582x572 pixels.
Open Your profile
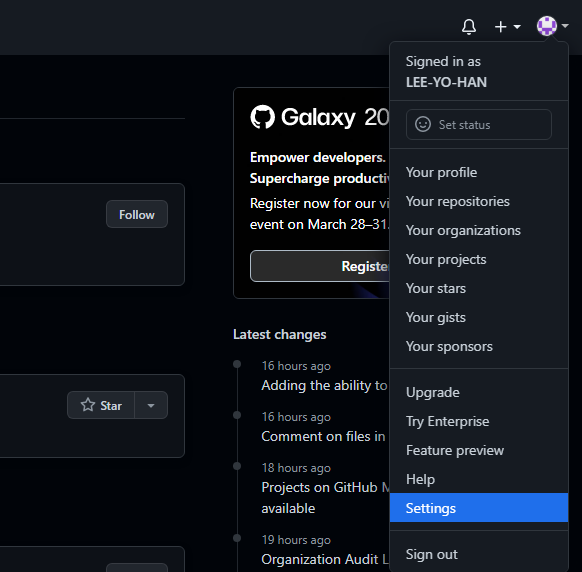(479, 173)
